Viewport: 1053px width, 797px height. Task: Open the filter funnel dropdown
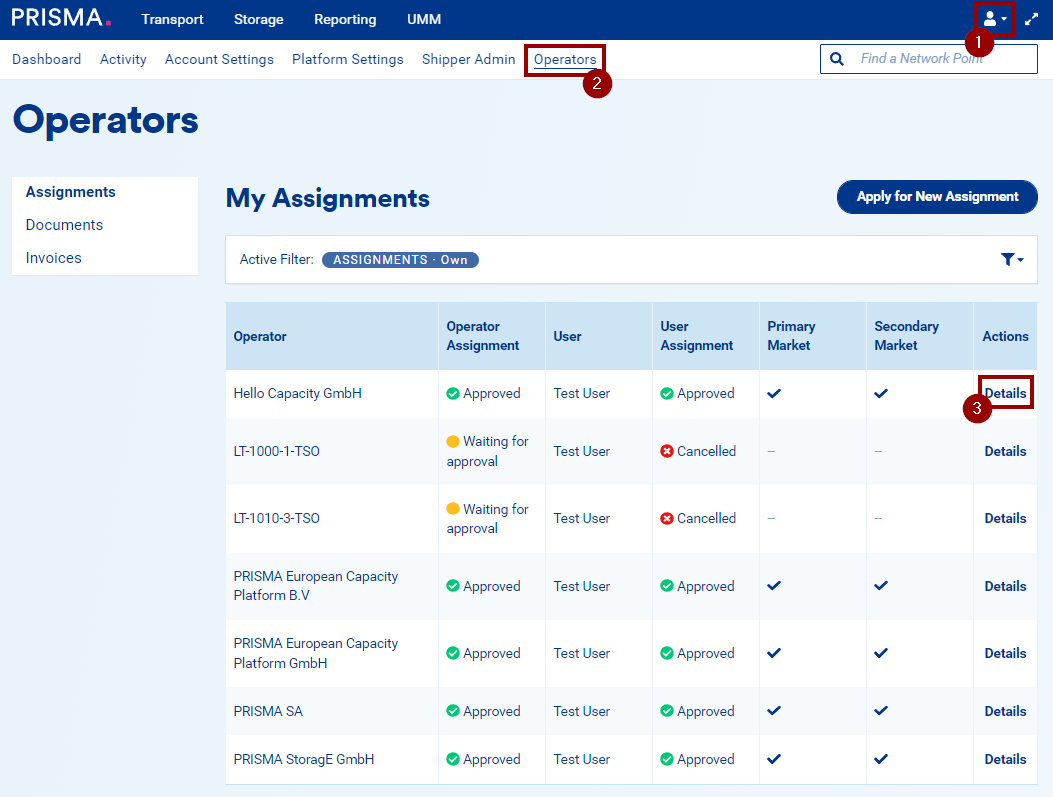(x=1011, y=259)
